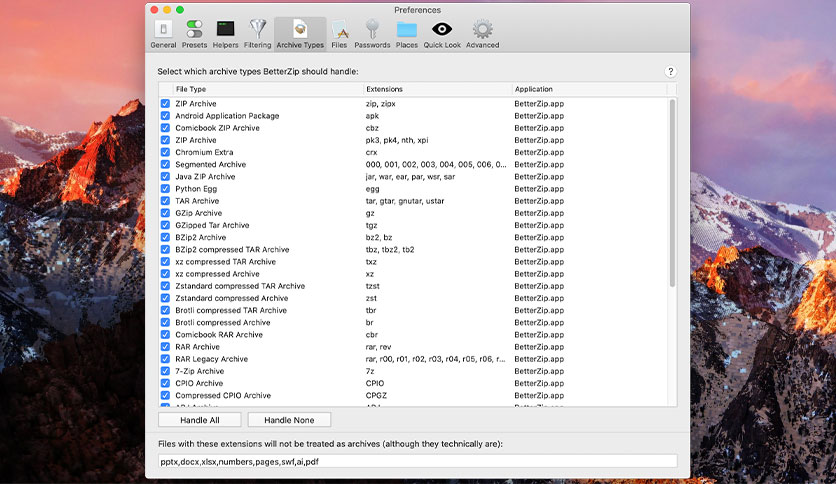Image resolution: width=836 pixels, height=484 pixels.
Task: Select the RAR Archive row
Action: (413, 347)
